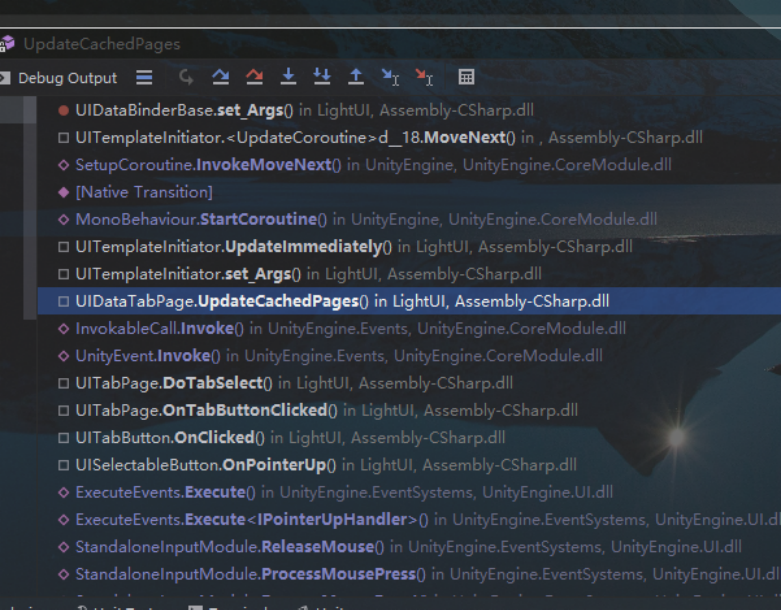Viewport: 781px width, 610px height.
Task: Select the UIDataBinderBase.set_Args() frame
Action: (409, 111)
